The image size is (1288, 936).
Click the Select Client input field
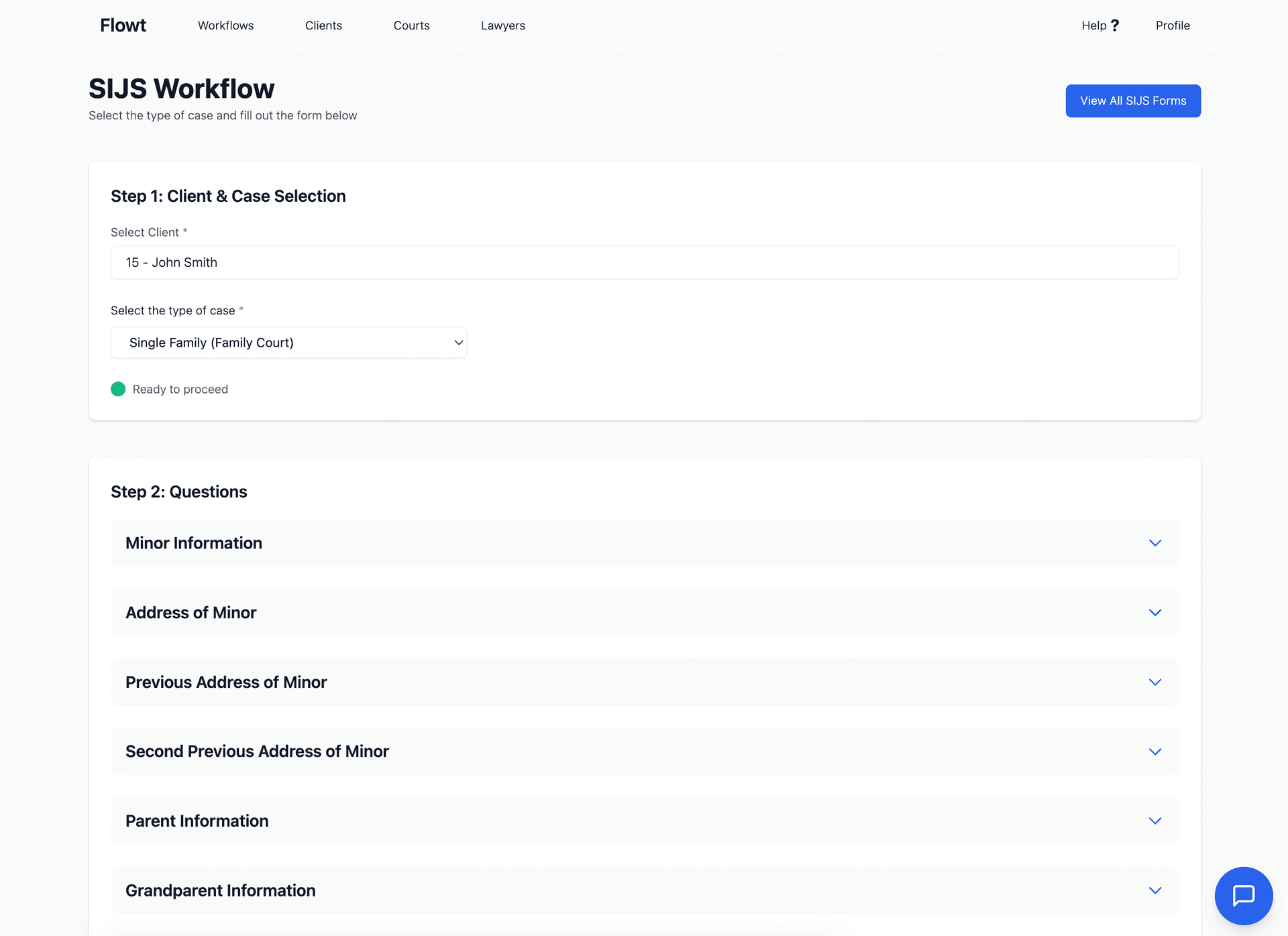click(x=644, y=262)
